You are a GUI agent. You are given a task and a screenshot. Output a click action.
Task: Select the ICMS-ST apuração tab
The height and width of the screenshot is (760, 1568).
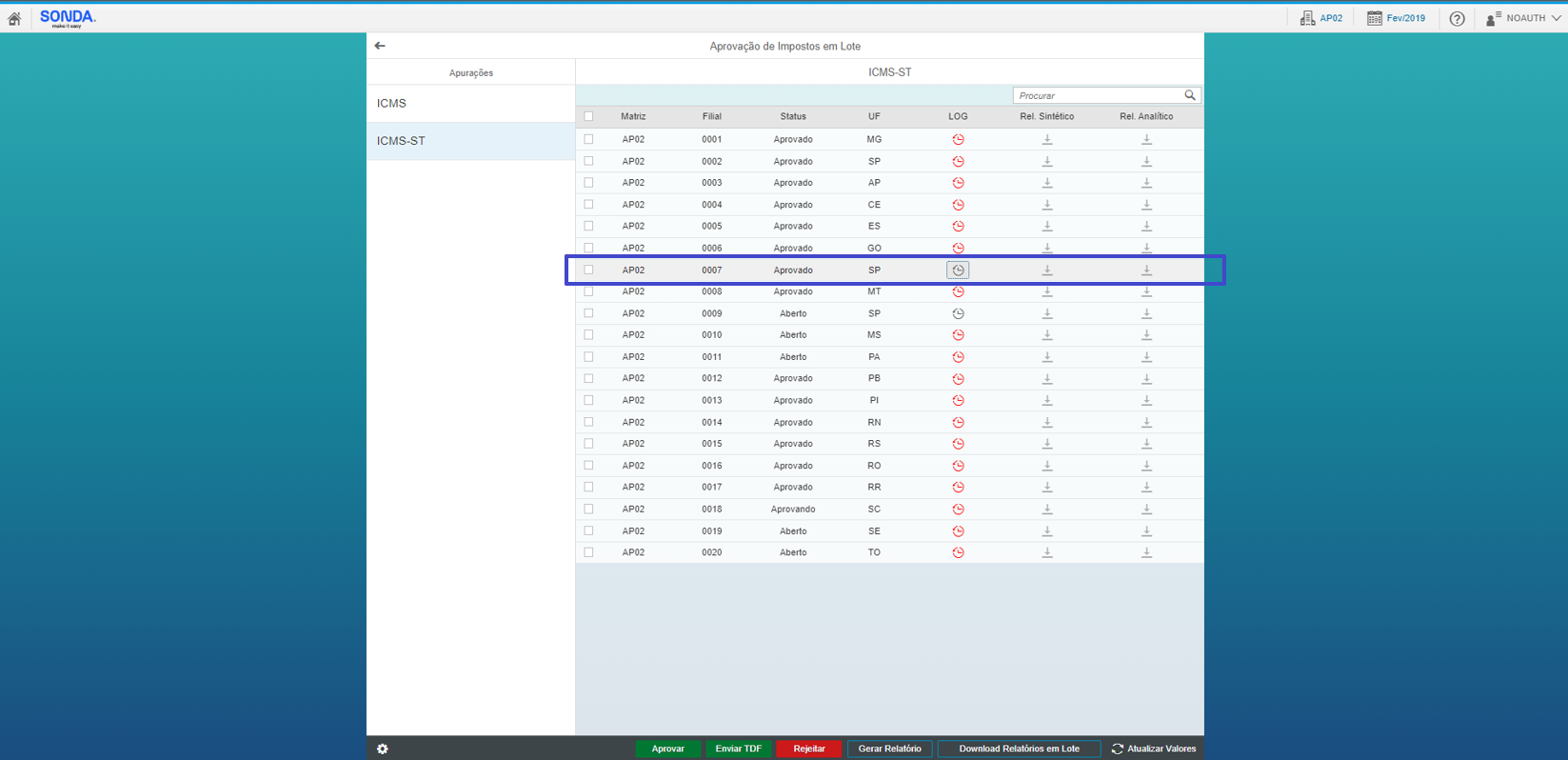(x=470, y=141)
